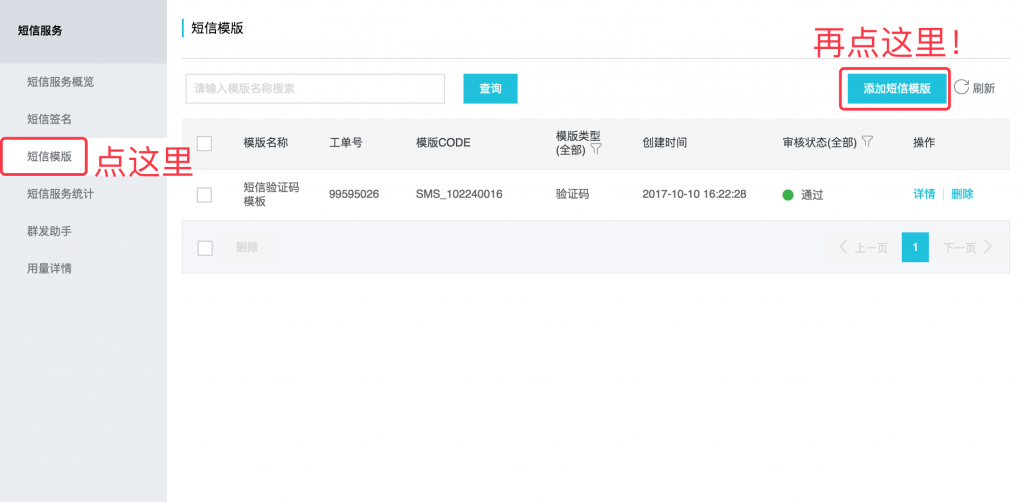Click 删除 link in the template row
This screenshot has width=1024, height=502.
click(x=962, y=194)
